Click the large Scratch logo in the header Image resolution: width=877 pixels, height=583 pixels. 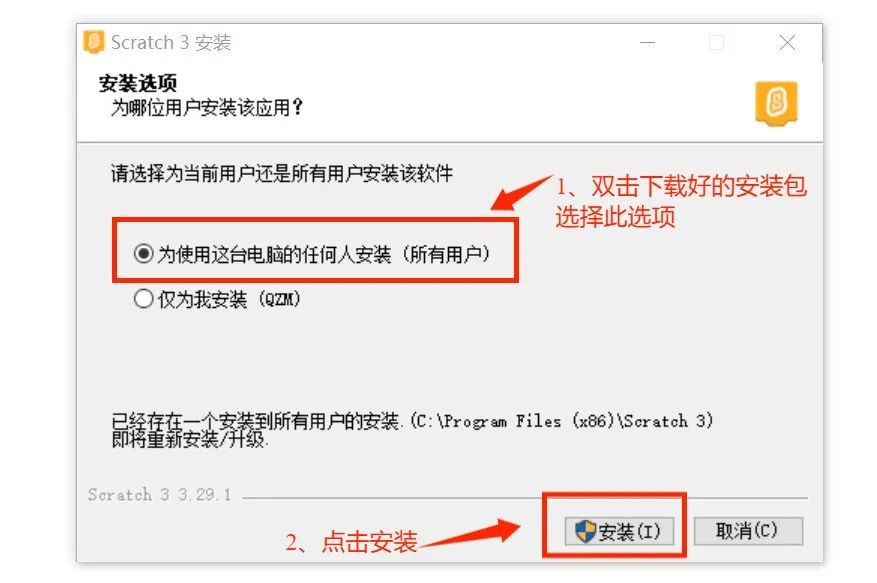click(776, 103)
